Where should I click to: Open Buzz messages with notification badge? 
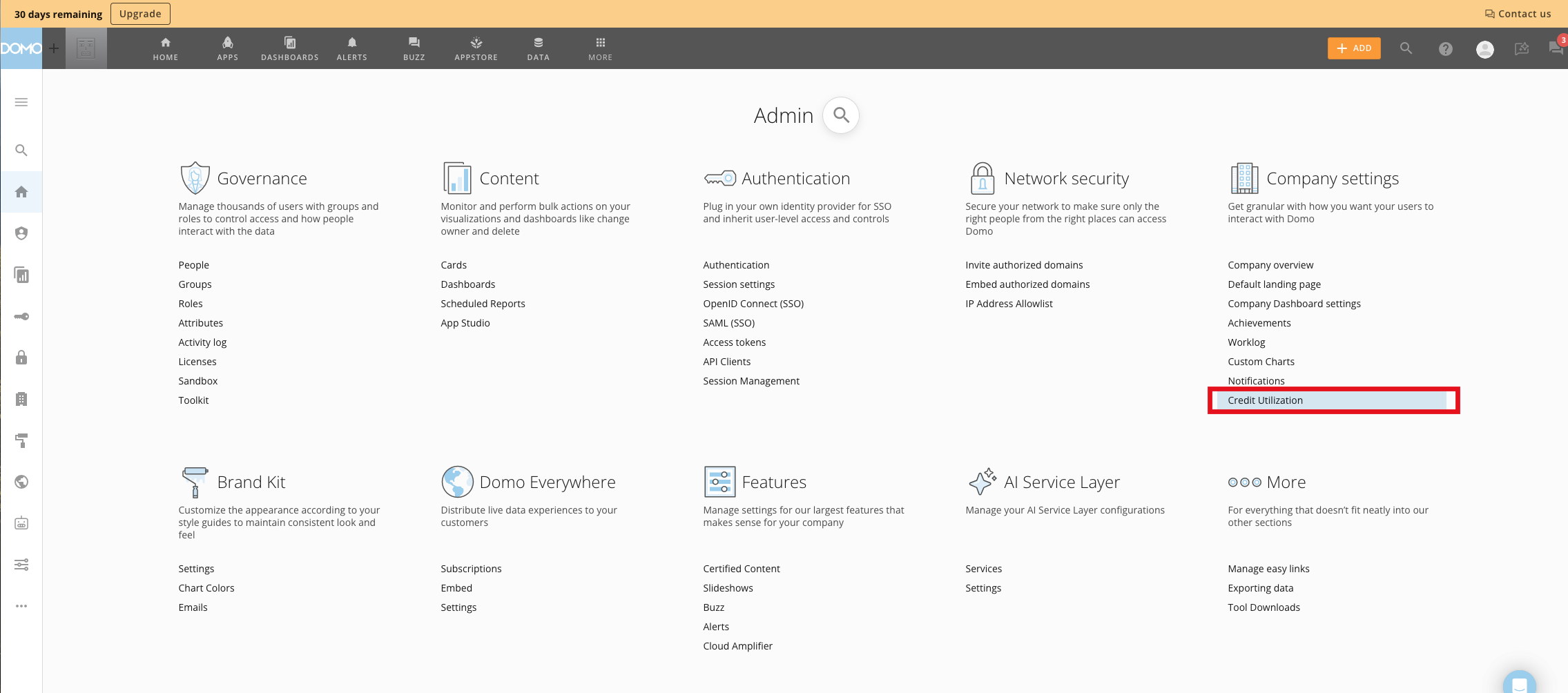click(1556, 48)
